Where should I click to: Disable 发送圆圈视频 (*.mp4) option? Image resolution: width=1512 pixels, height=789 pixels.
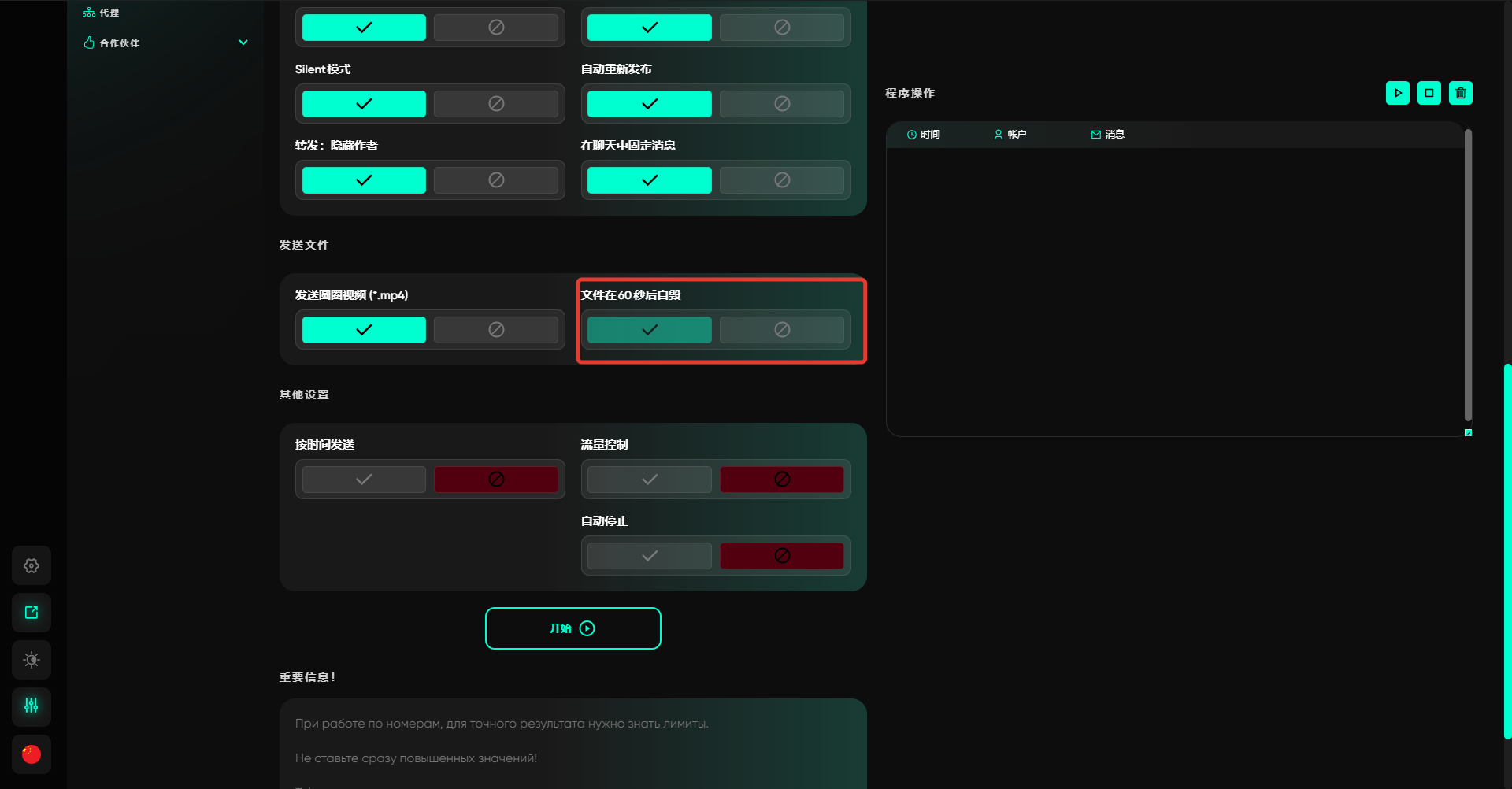(496, 330)
